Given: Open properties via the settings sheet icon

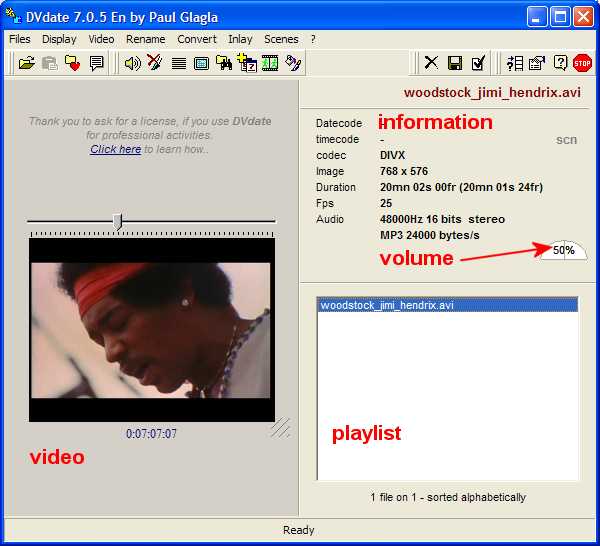Looking at the screenshot, I should tap(537, 63).
